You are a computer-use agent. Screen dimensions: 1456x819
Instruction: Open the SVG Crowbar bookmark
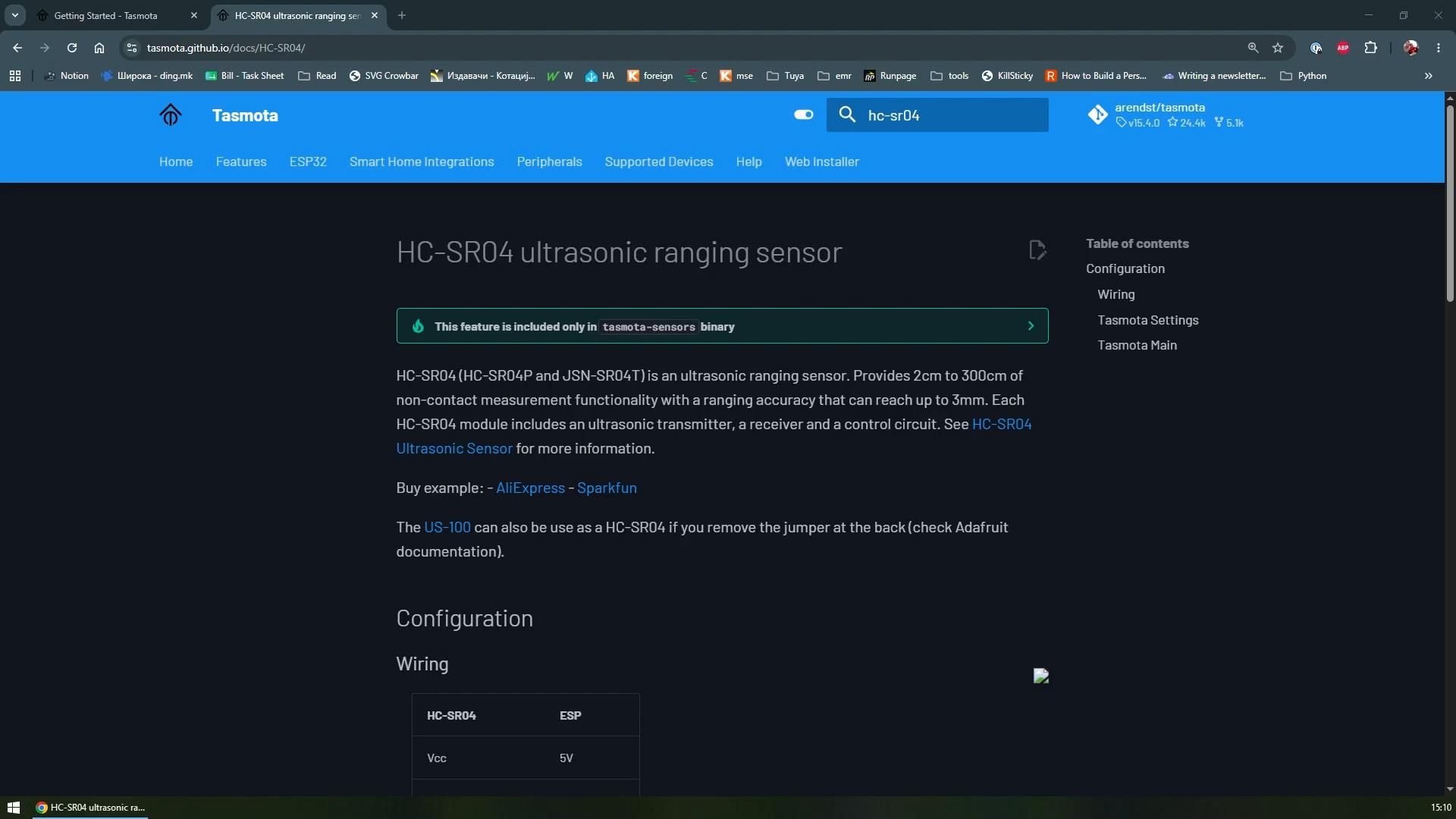pyautogui.click(x=384, y=76)
